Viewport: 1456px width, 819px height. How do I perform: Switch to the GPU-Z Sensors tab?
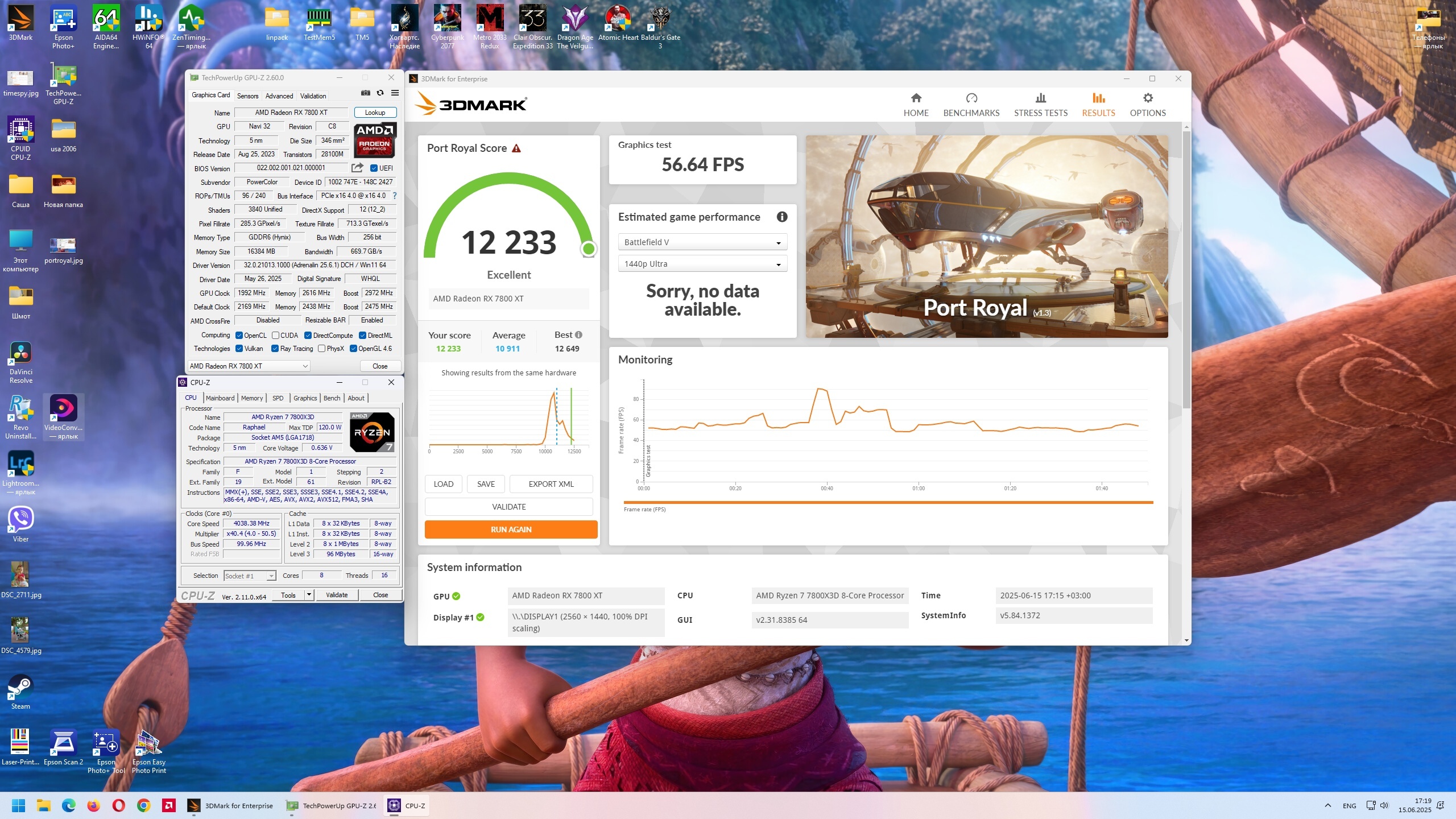tap(247, 96)
